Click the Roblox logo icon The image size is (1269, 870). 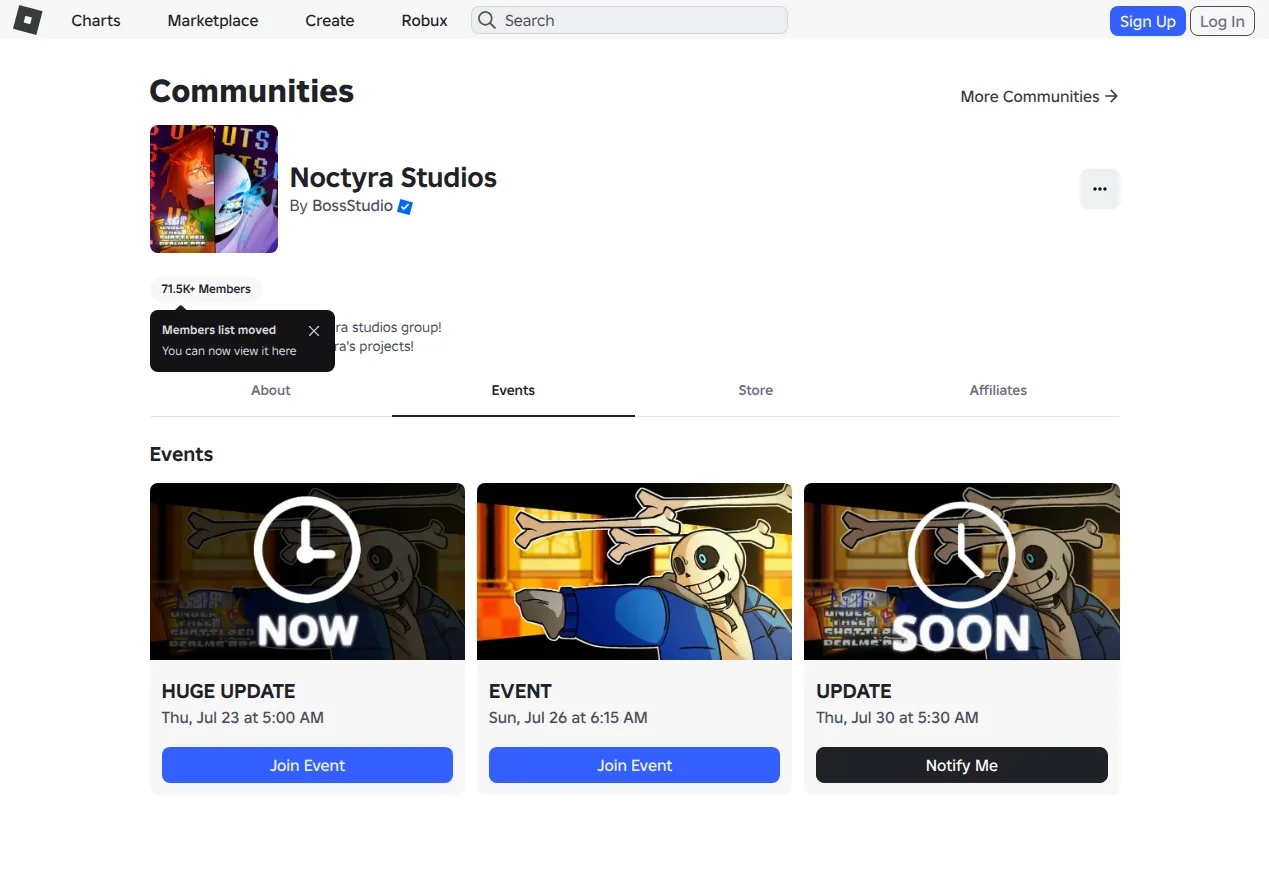(27, 20)
